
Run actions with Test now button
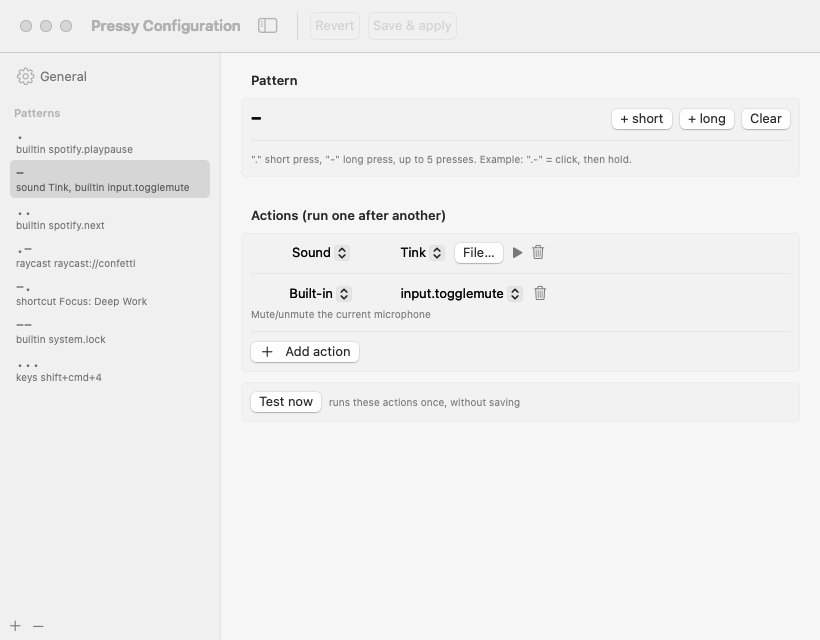(x=286, y=402)
